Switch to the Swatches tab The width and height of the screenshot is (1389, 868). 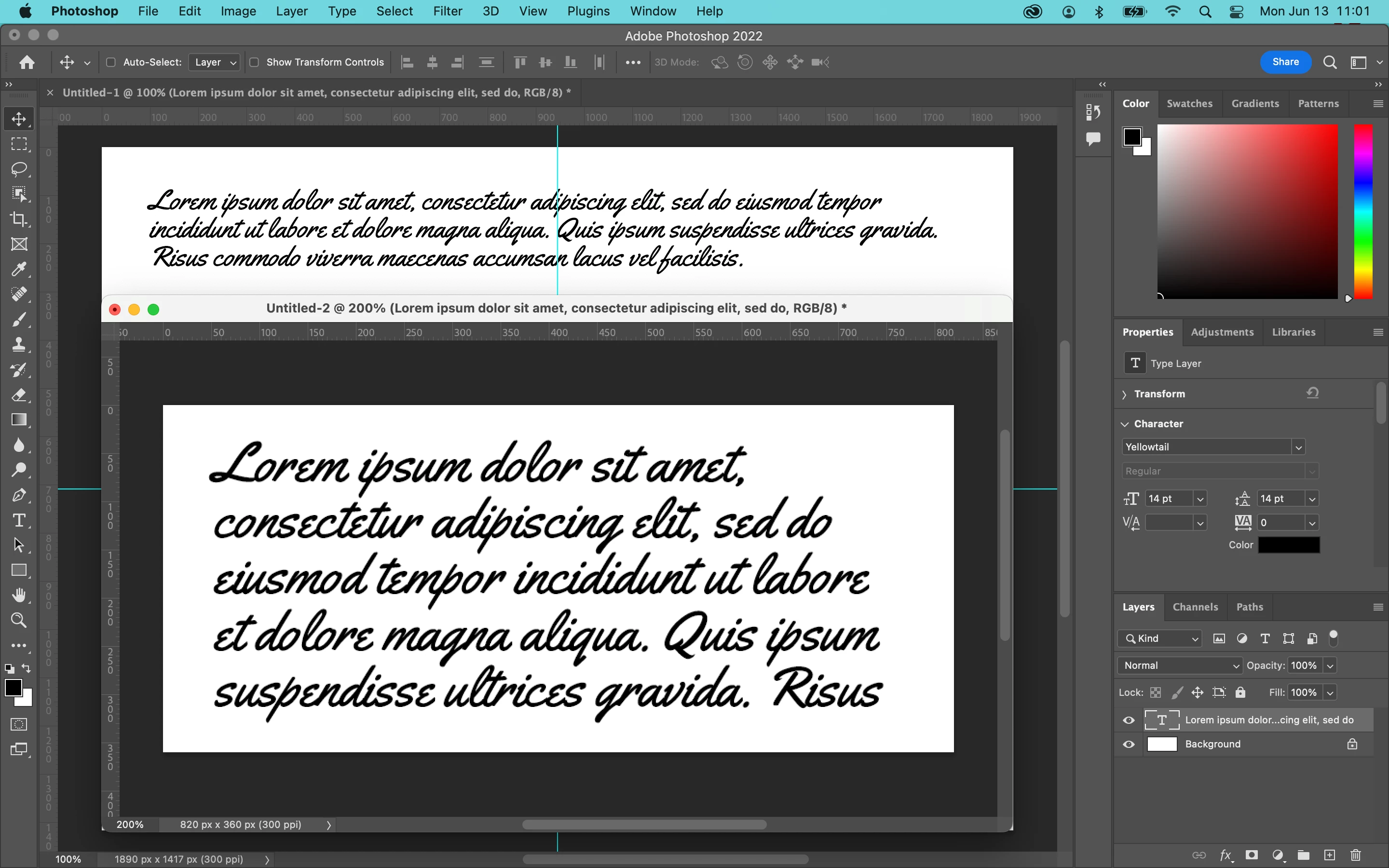click(1189, 103)
